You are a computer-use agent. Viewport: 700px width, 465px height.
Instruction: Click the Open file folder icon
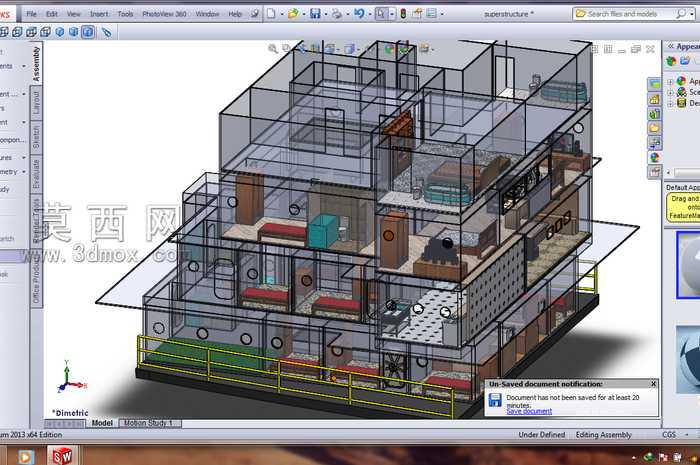293,14
